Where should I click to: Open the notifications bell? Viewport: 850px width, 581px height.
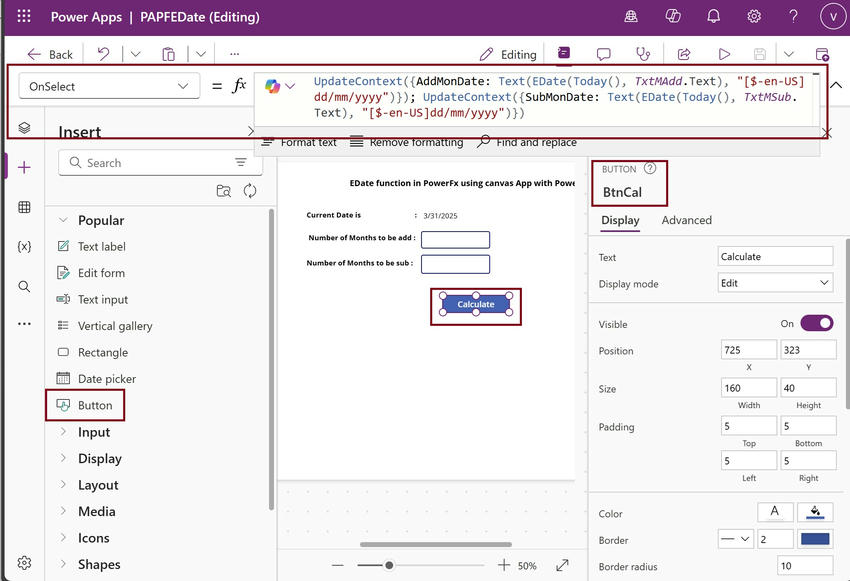coord(713,16)
